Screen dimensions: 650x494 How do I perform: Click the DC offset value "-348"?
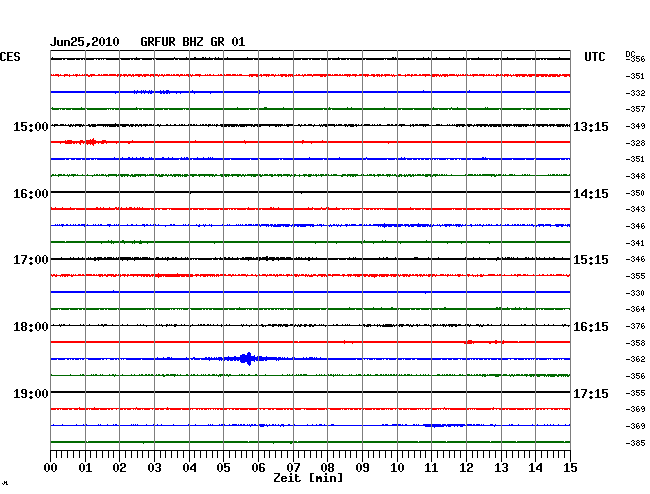point(635,176)
